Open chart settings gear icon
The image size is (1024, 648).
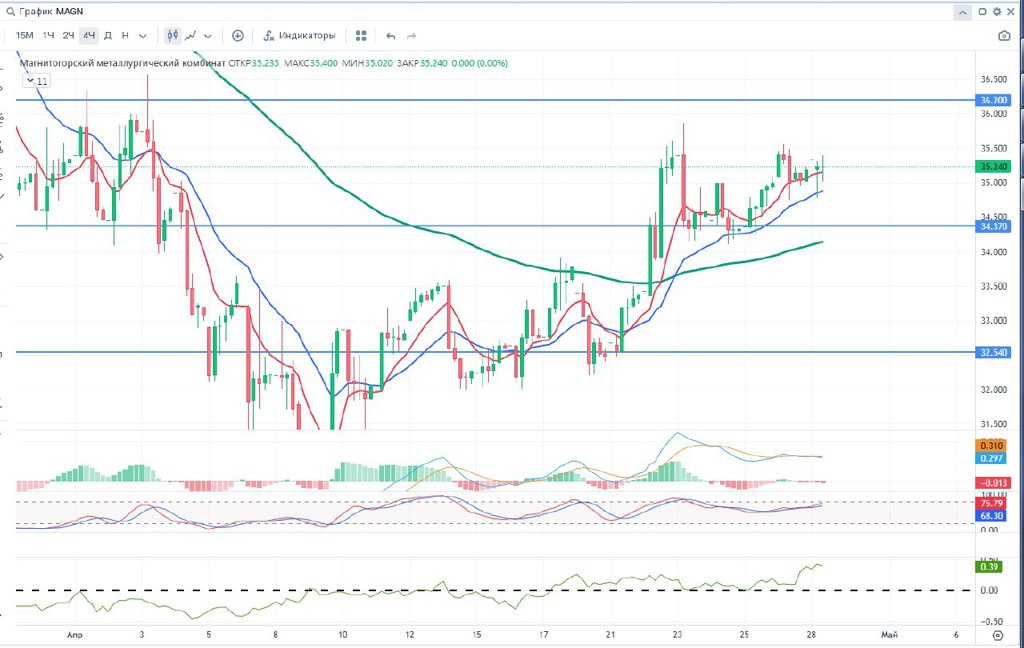[997, 11]
